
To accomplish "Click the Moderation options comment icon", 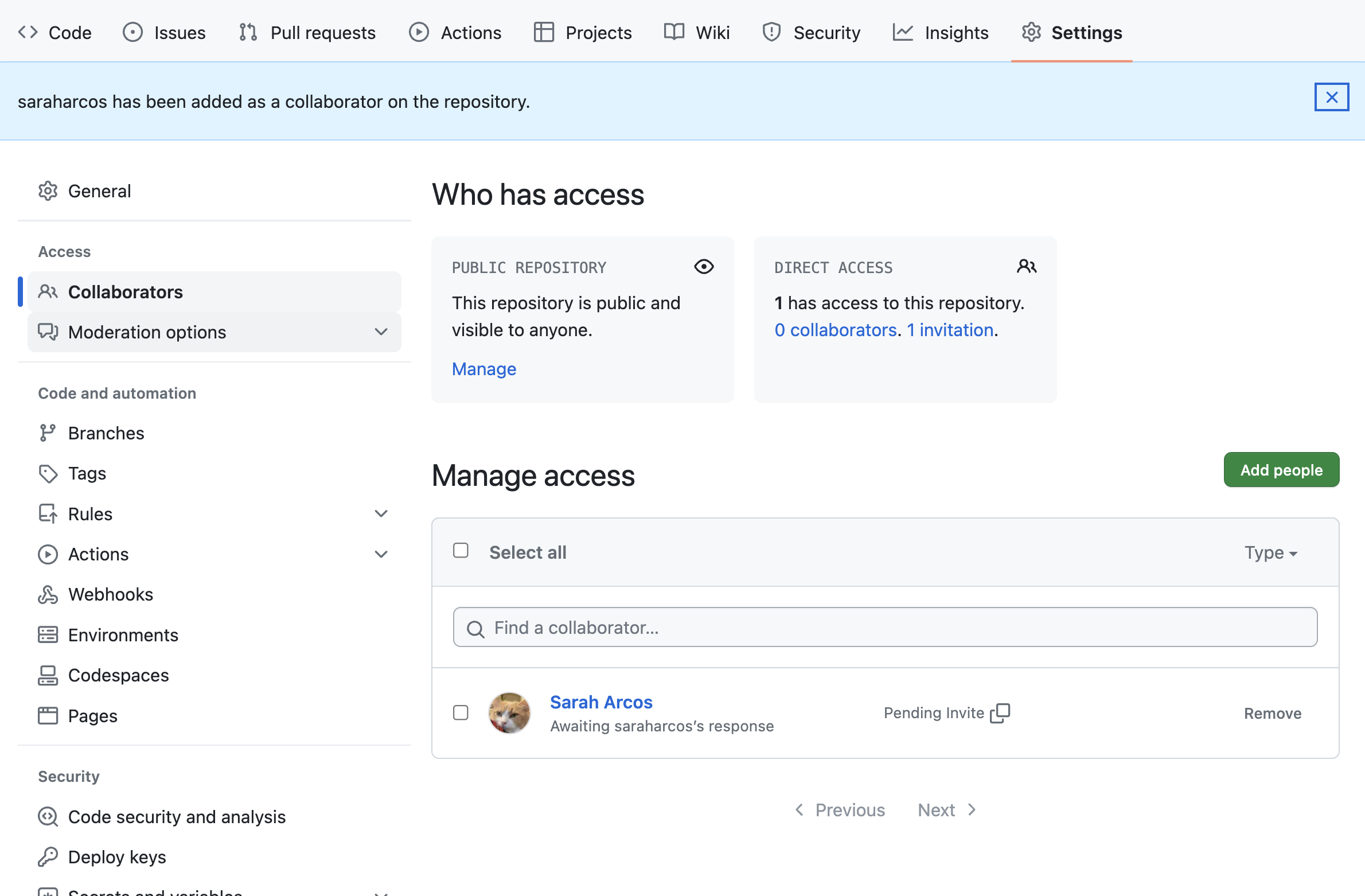I will 48,332.
